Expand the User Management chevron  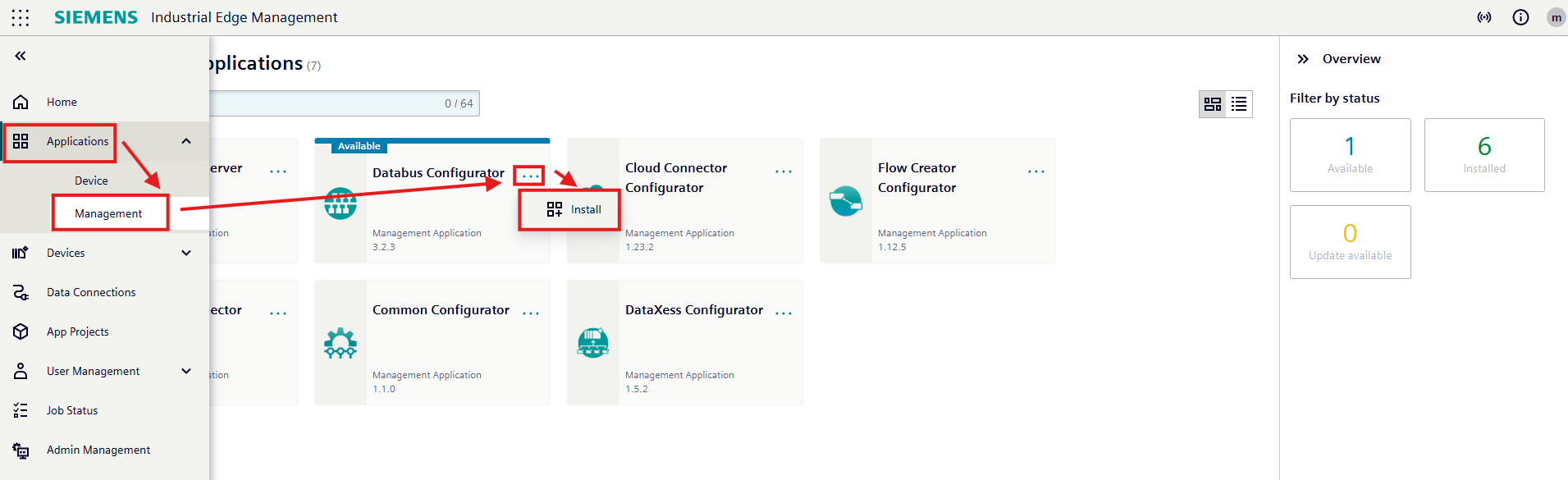tap(186, 371)
